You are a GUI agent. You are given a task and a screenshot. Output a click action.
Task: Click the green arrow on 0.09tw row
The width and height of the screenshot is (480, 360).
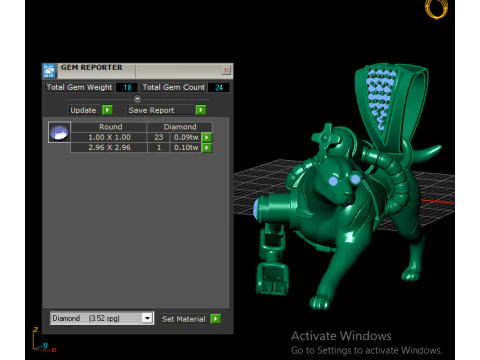(x=207, y=137)
